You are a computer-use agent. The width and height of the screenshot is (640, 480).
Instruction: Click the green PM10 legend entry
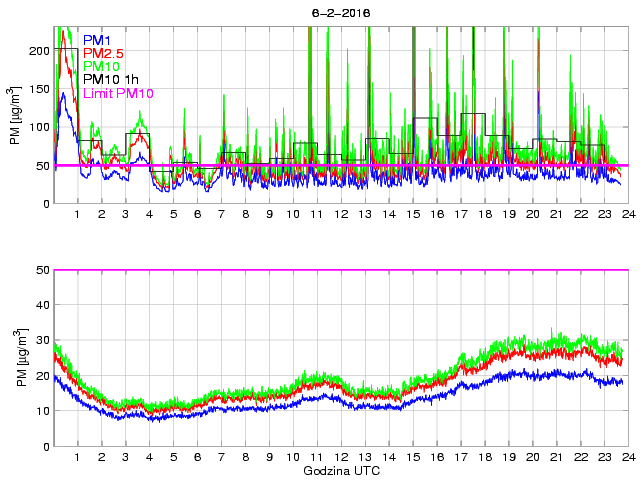pyautogui.click(x=101, y=66)
